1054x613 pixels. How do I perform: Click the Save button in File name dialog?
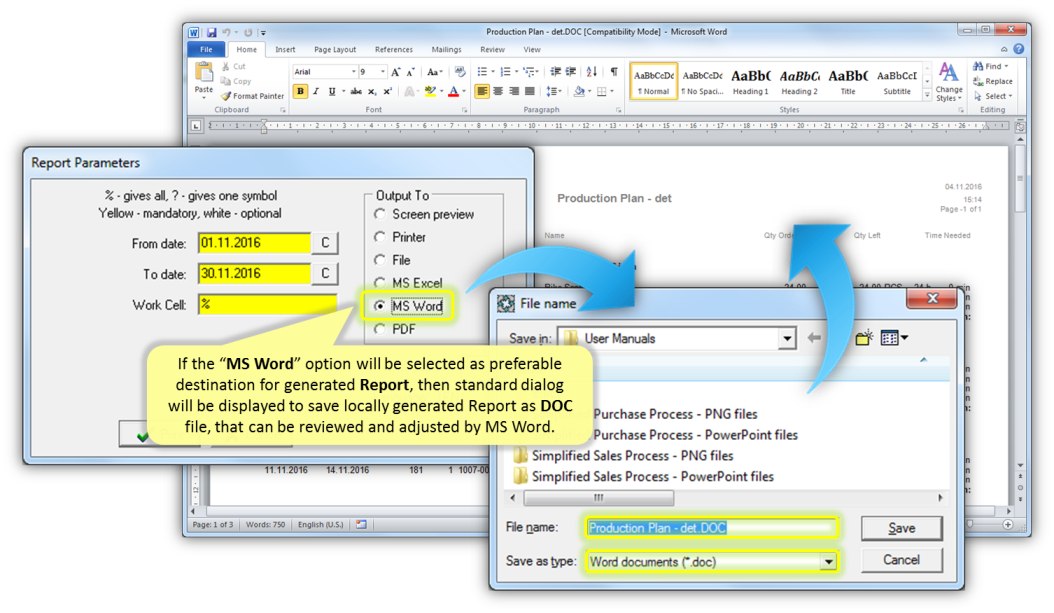901,528
